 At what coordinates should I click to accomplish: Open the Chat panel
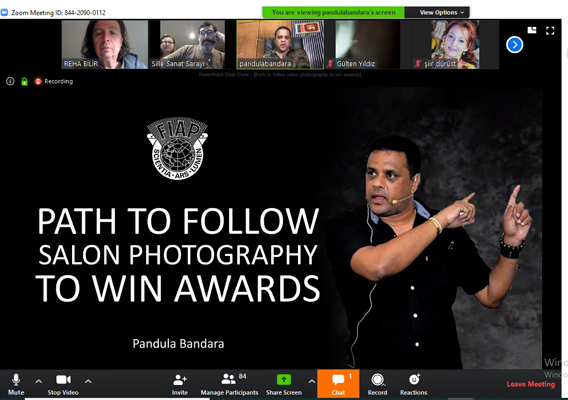click(338, 384)
